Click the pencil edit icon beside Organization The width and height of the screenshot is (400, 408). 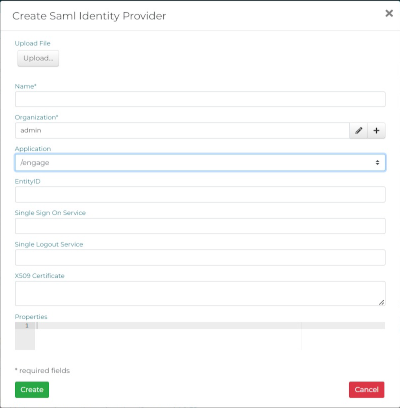point(358,130)
